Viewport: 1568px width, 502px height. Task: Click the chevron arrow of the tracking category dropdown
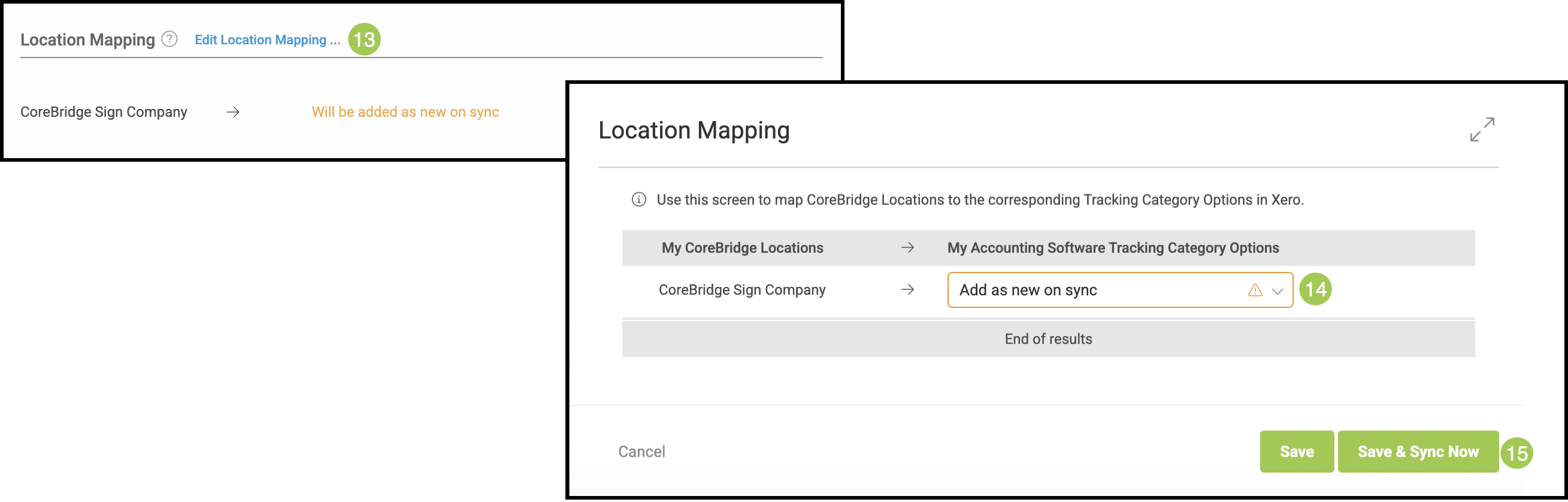pyautogui.click(x=1277, y=291)
